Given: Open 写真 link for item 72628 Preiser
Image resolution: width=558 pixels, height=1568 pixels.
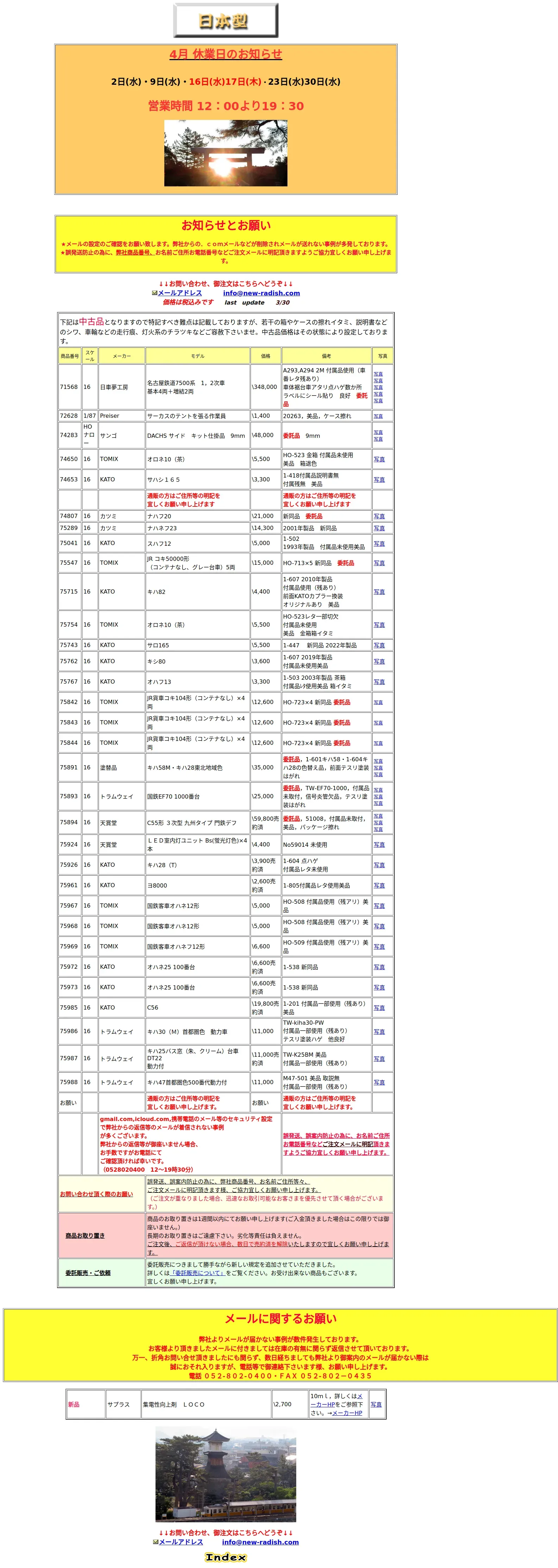Looking at the screenshot, I should point(378,416).
